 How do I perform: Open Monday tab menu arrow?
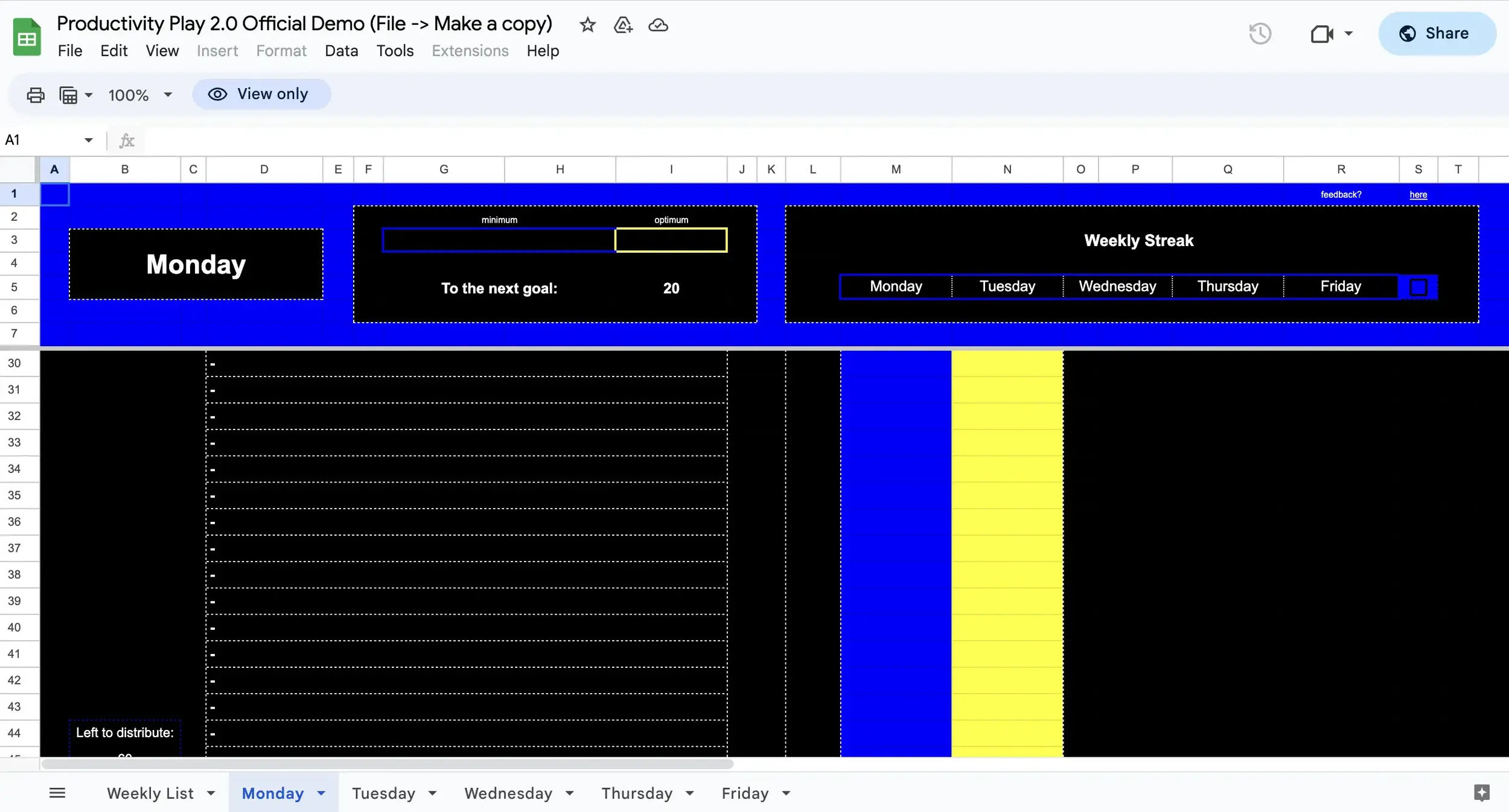pos(321,793)
